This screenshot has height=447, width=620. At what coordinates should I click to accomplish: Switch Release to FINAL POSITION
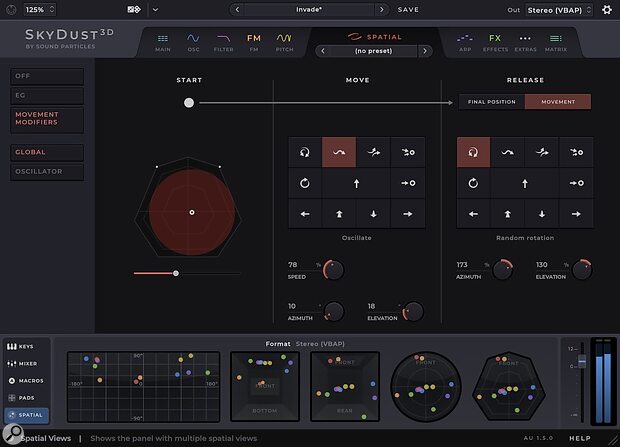[x=491, y=102]
